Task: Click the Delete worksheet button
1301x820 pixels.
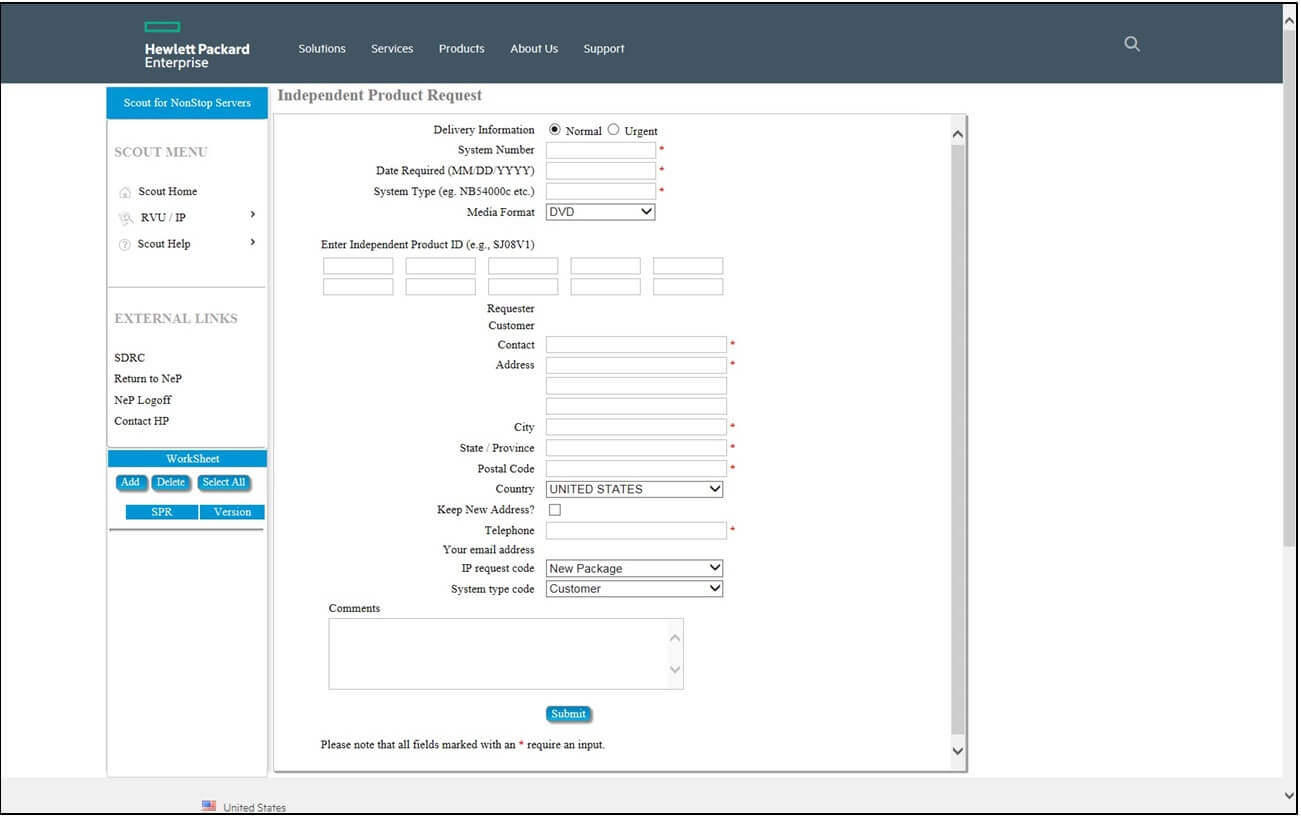Action: (x=171, y=482)
